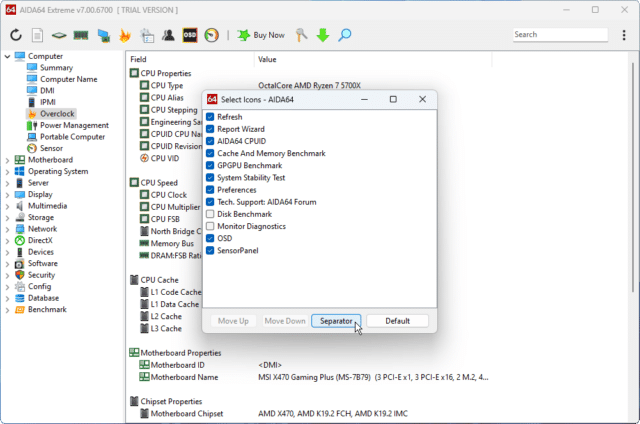Open the Report Wizard toolbar icon

coord(37,35)
